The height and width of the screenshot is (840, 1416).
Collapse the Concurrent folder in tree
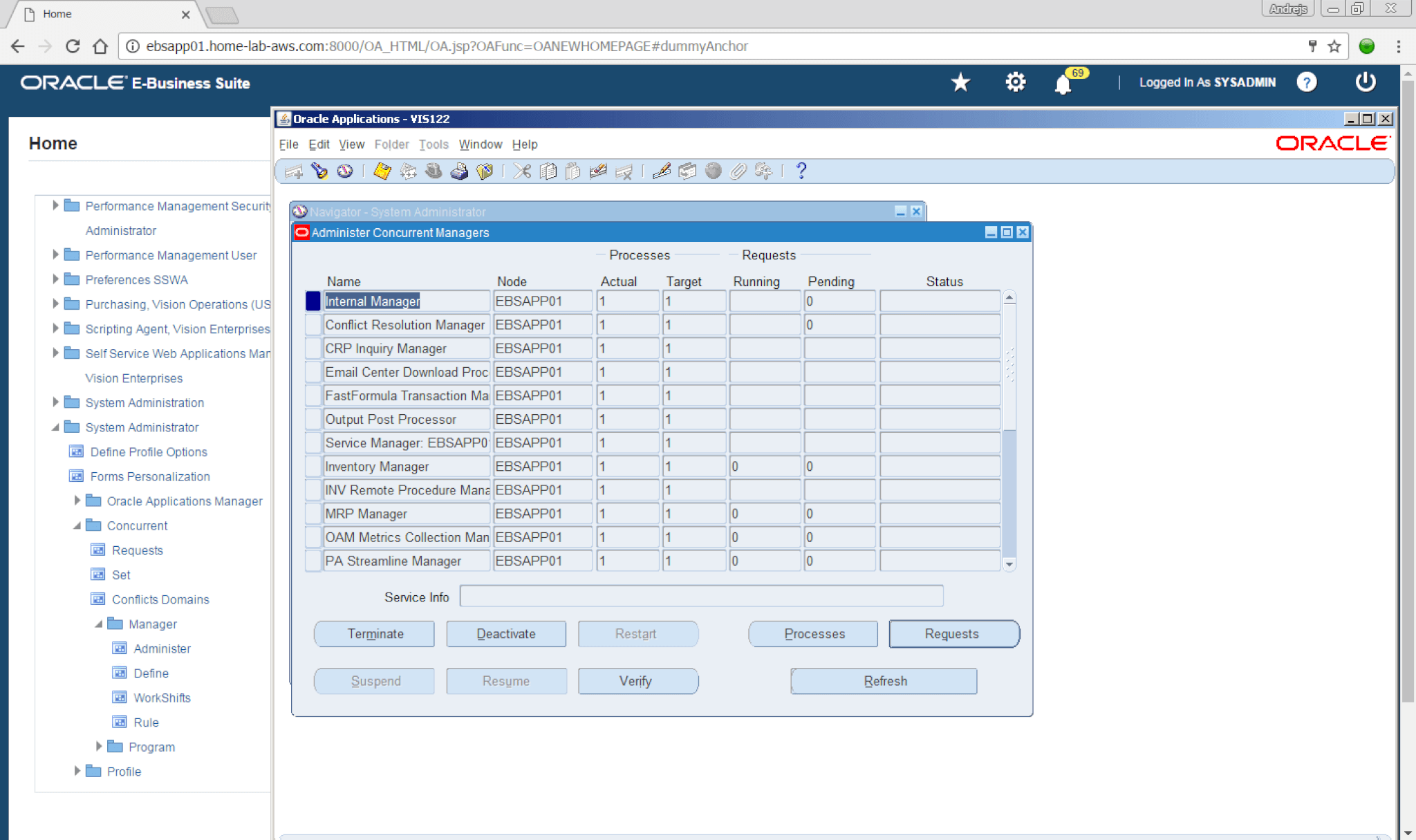pyautogui.click(x=77, y=526)
